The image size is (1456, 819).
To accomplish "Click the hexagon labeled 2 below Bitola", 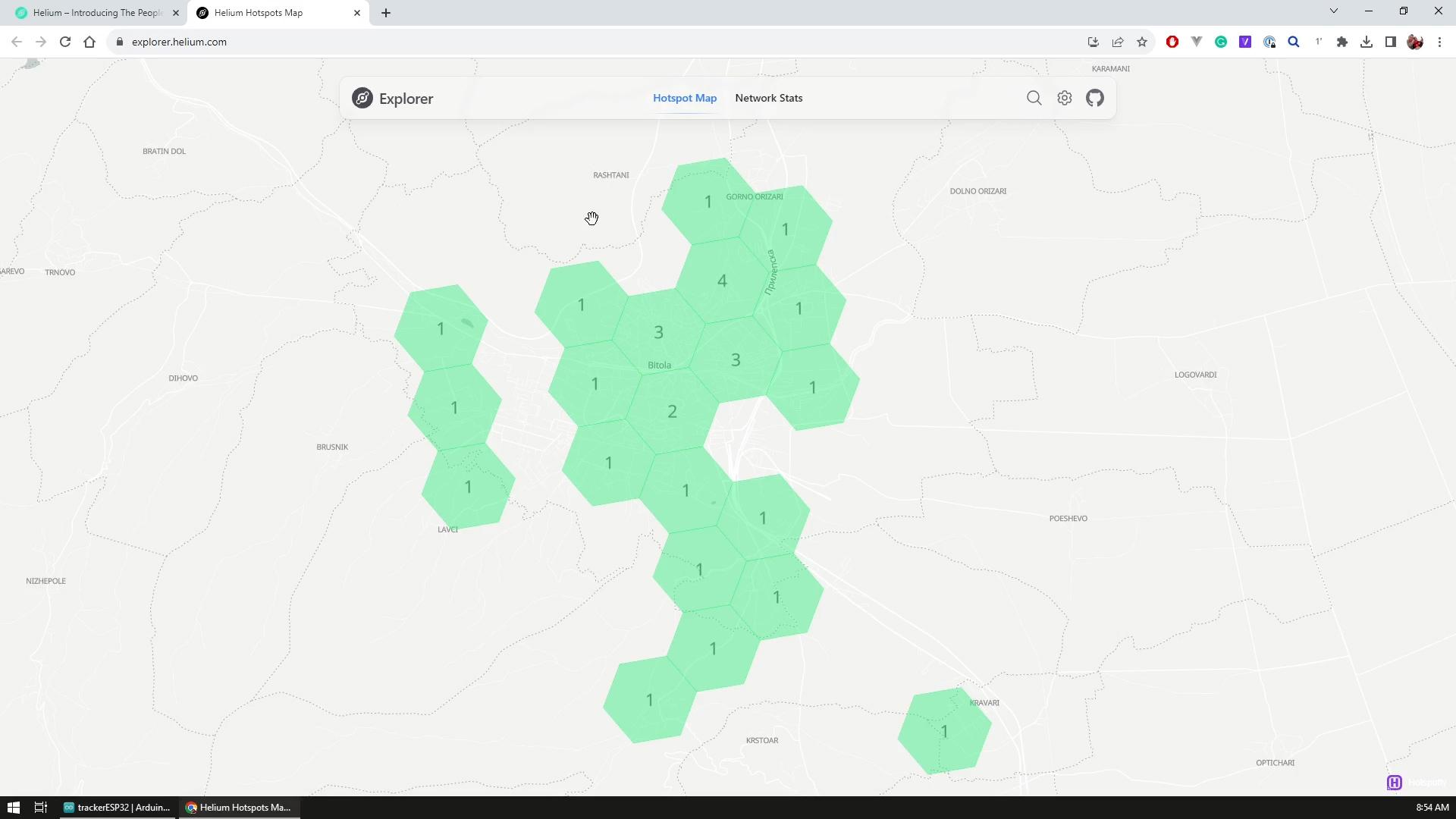I will pyautogui.click(x=672, y=412).
